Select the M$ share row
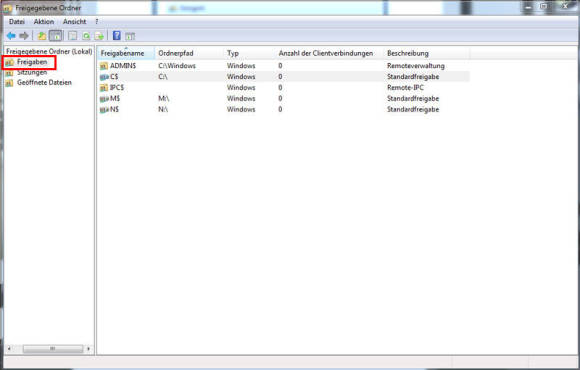 point(283,98)
